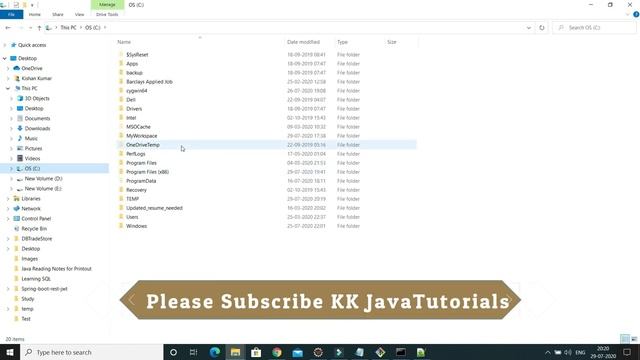640x360 pixels.
Task: Open the View ribbon tab
Action: [79, 14]
